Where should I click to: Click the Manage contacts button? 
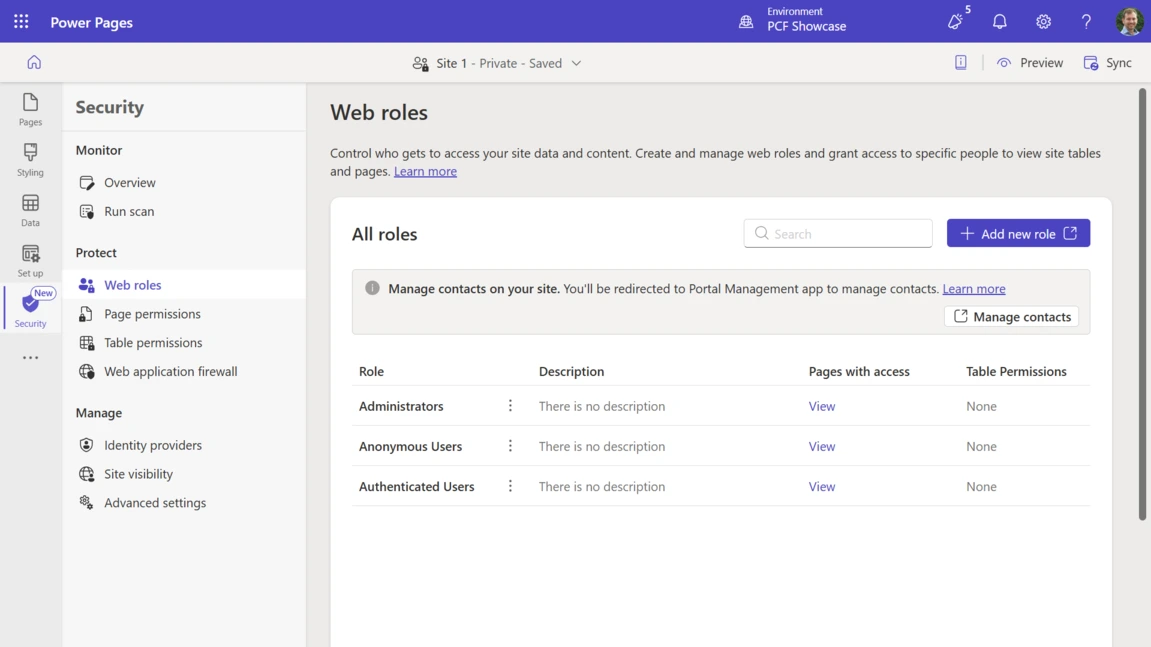click(x=1012, y=317)
